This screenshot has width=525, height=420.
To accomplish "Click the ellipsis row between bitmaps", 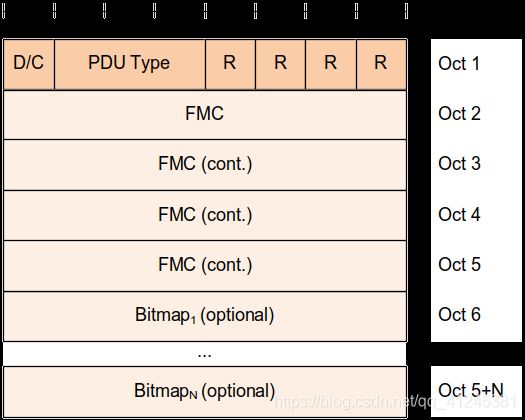I will pos(205,354).
